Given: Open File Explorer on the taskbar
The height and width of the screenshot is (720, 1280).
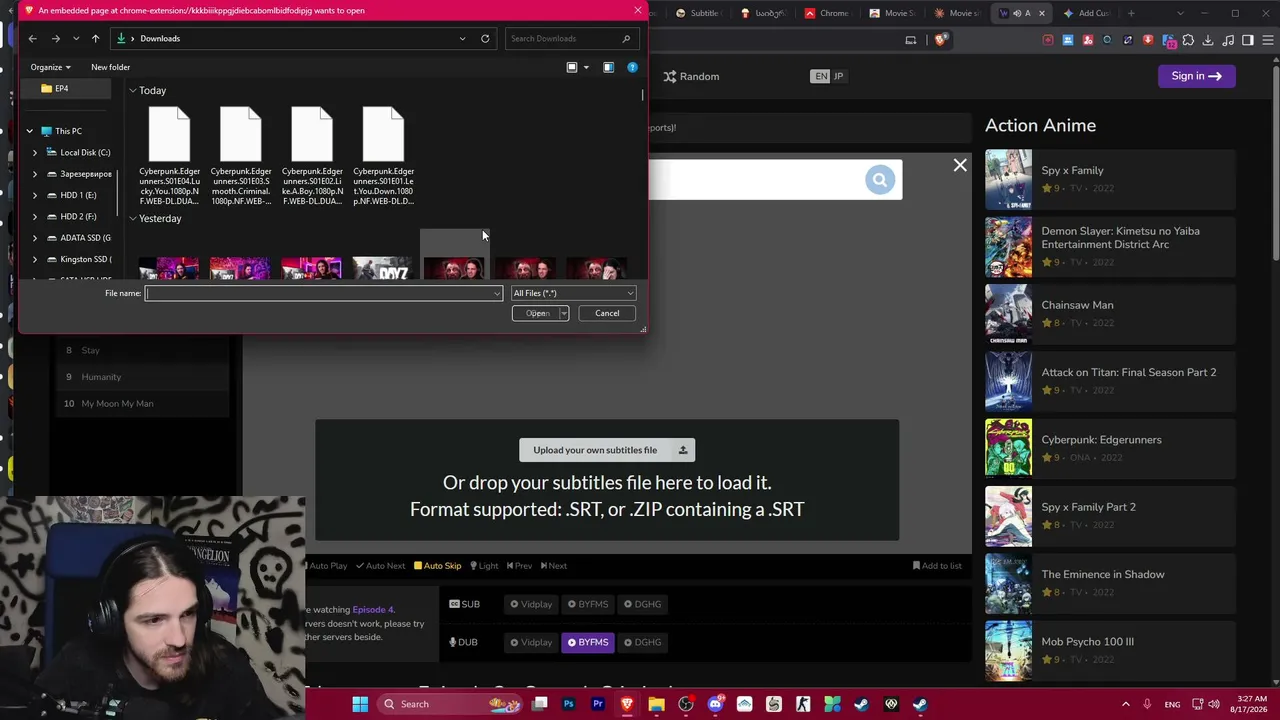Looking at the screenshot, I should [x=656, y=704].
